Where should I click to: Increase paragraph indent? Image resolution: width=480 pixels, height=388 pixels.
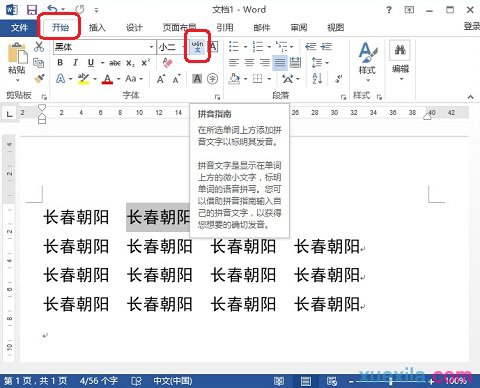point(326,46)
